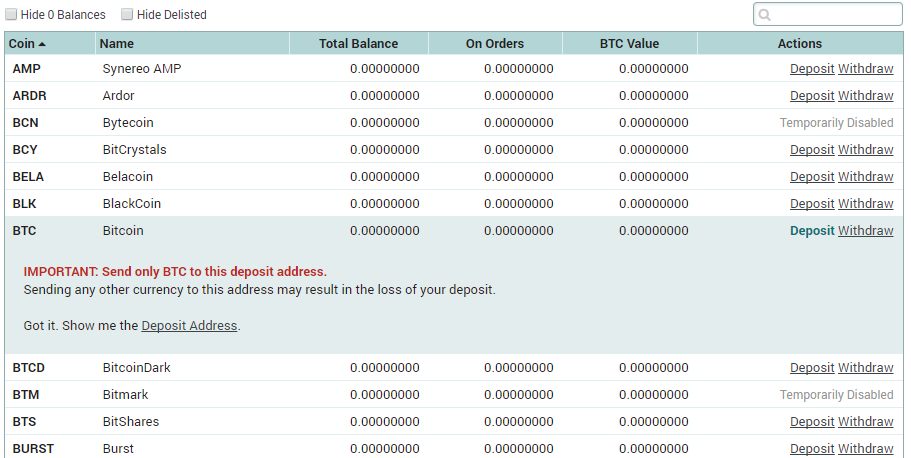
Task: Open Withdraw for Bitcoin
Action: [865, 231]
